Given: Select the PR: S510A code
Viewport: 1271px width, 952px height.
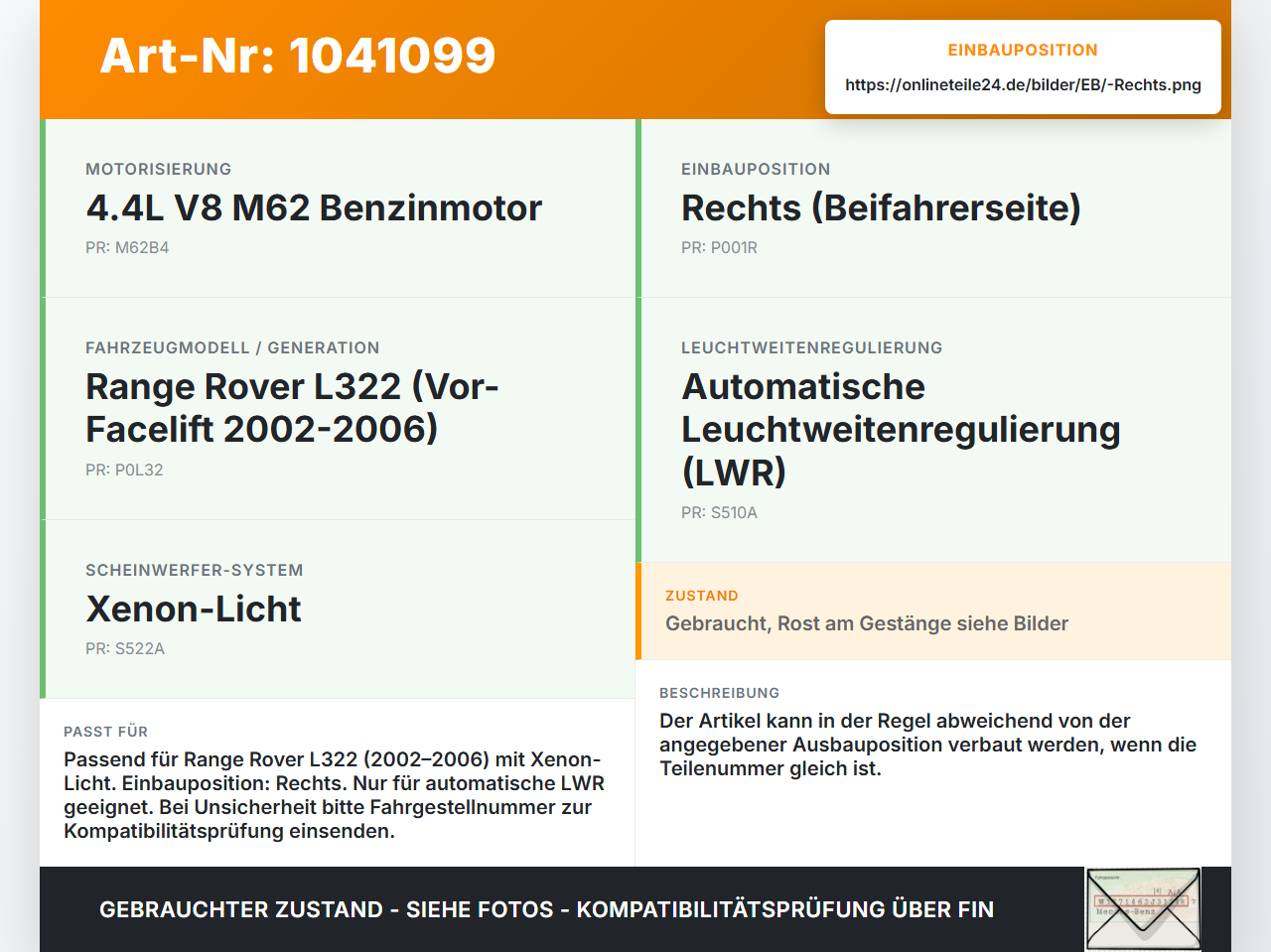Looking at the screenshot, I should [719, 512].
